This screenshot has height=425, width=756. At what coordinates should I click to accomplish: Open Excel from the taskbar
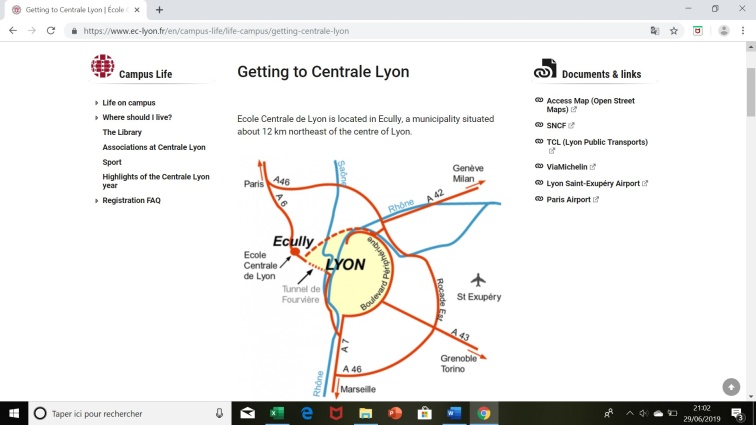pyautogui.click(x=277, y=413)
